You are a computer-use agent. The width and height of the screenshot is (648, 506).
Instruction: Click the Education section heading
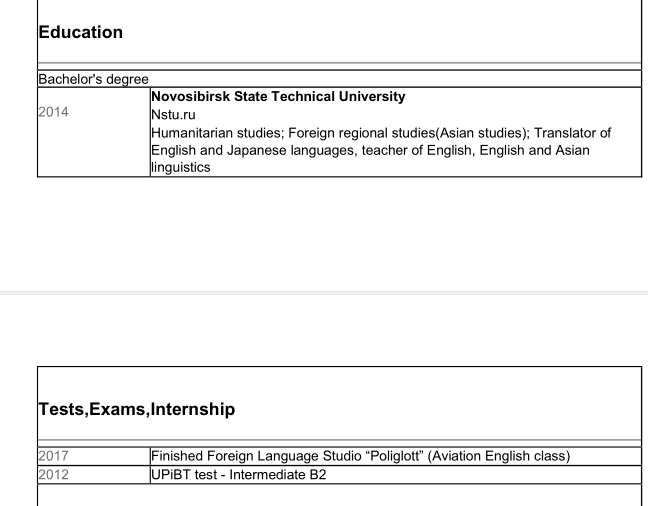pos(80,32)
